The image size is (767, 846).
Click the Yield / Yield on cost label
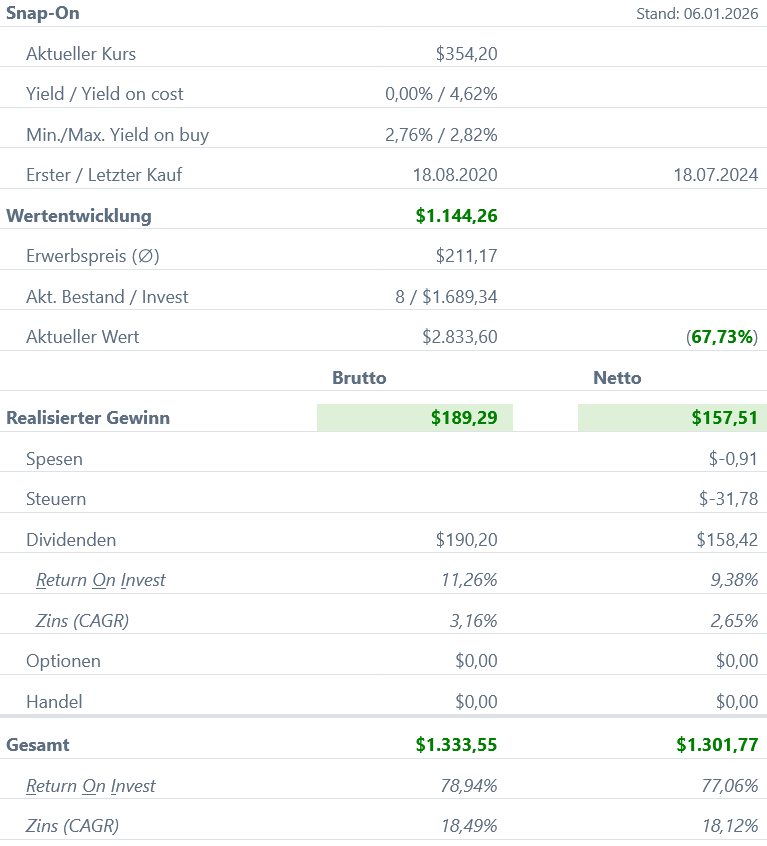click(105, 94)
